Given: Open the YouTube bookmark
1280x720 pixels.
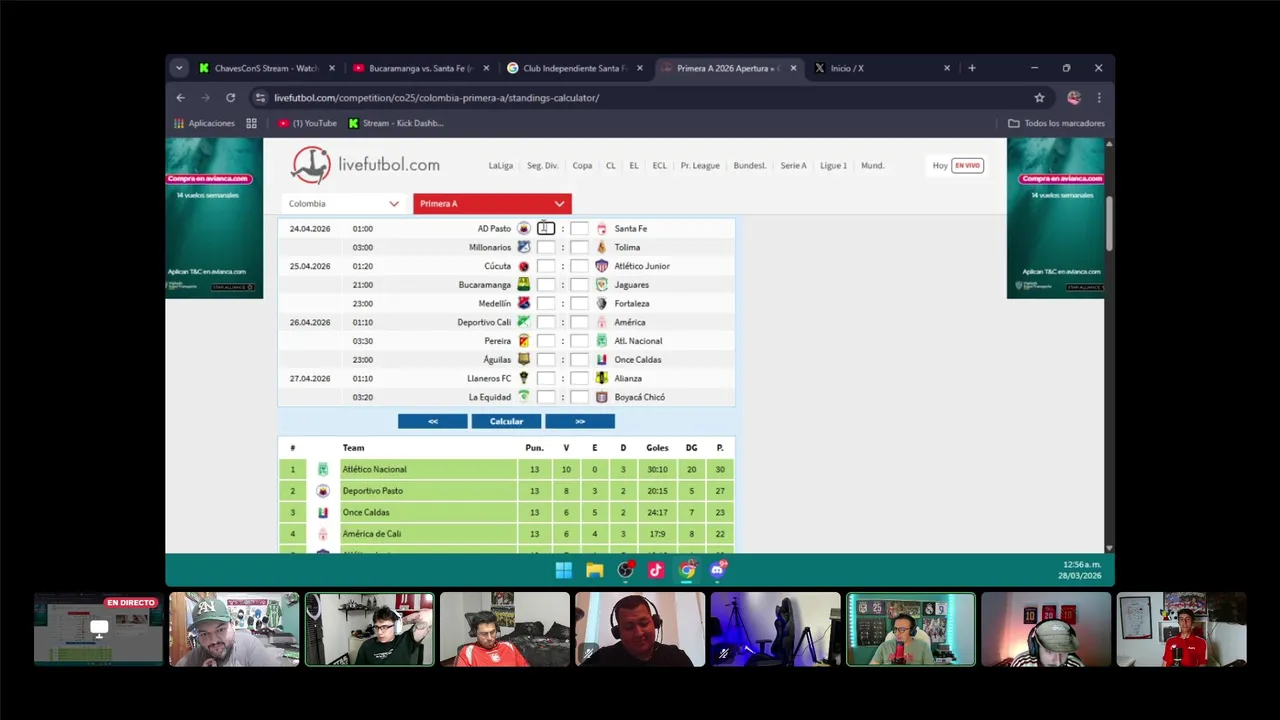Looking at the screenshot, I should click(308, 124).
